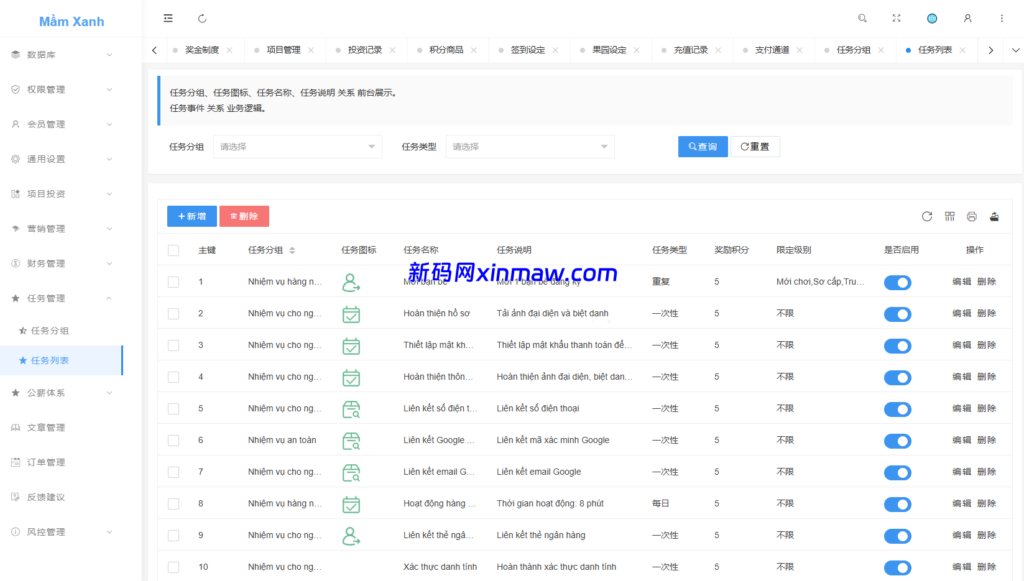Open the 任务分组 filter dropdown
The height and width of the screenshot is (581, 1024).
pos(298,147)
